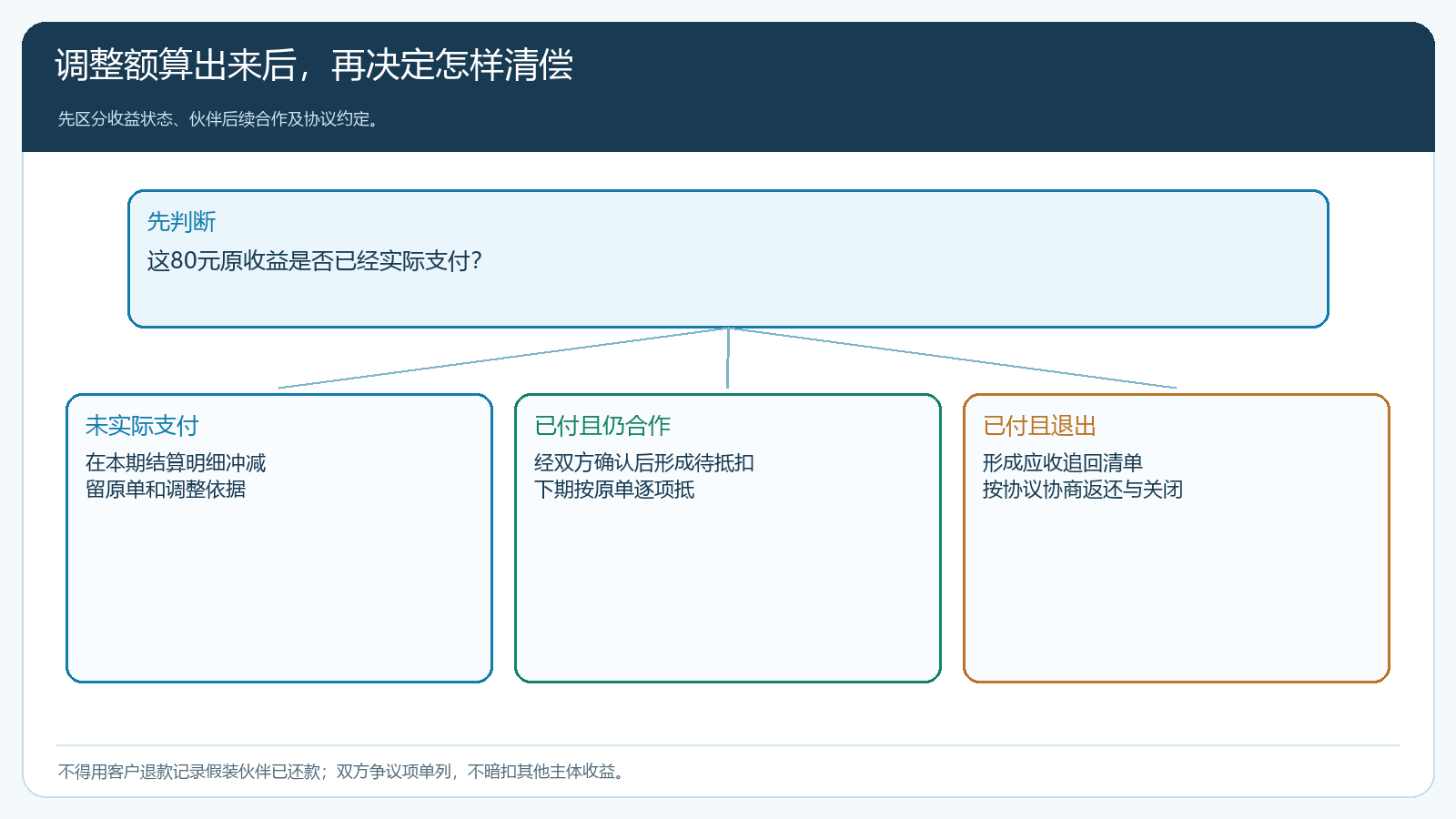Click the 已付且退出 card heading
The image size is (1456, 819).
(x=1039, y=426)
